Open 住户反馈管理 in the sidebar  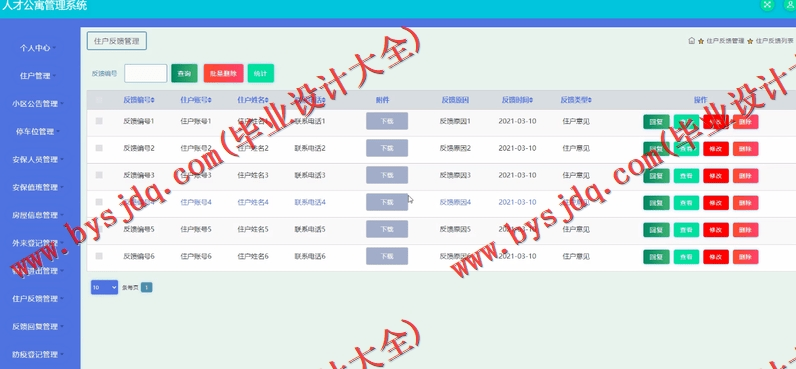(38, 298)
